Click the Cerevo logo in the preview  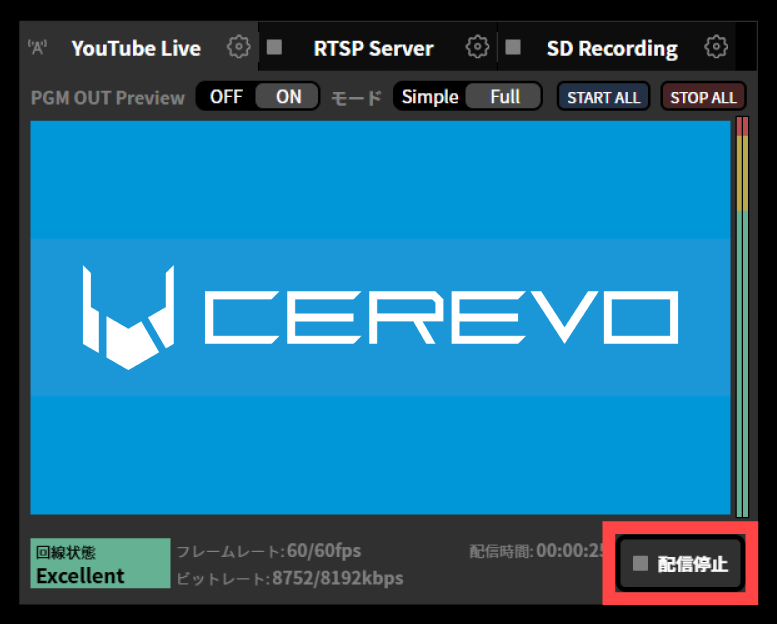[380, 318]
